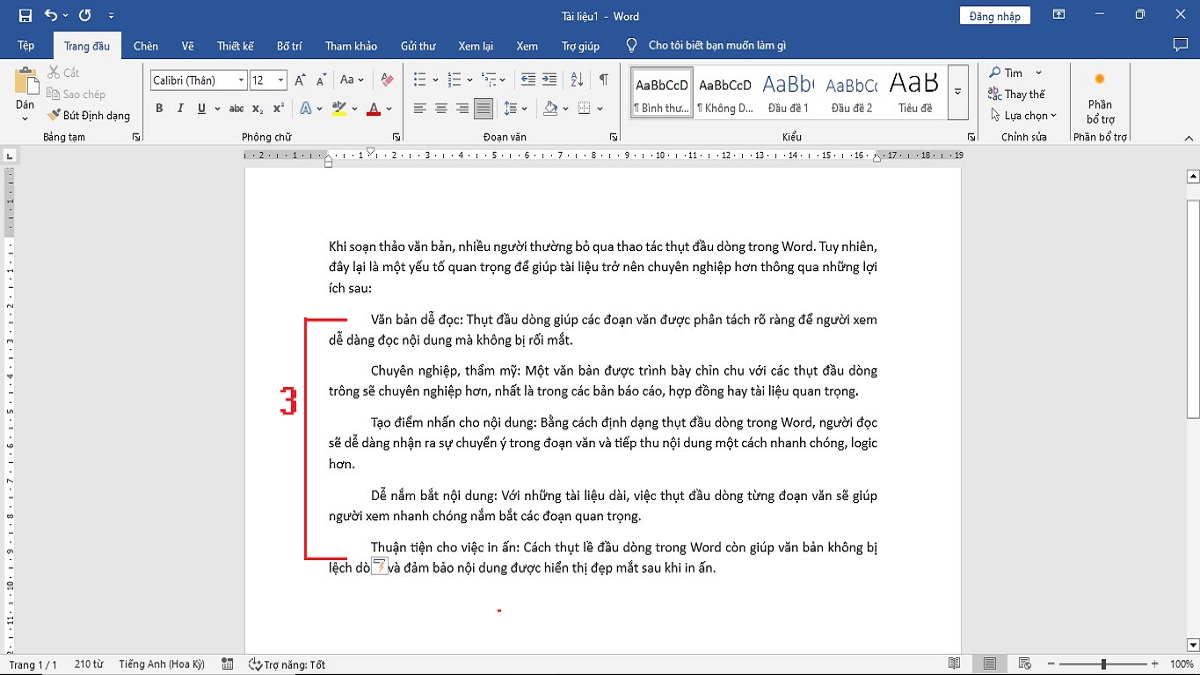Center the text alignment
Screen dimensions: 1200x675
point(441,108)
